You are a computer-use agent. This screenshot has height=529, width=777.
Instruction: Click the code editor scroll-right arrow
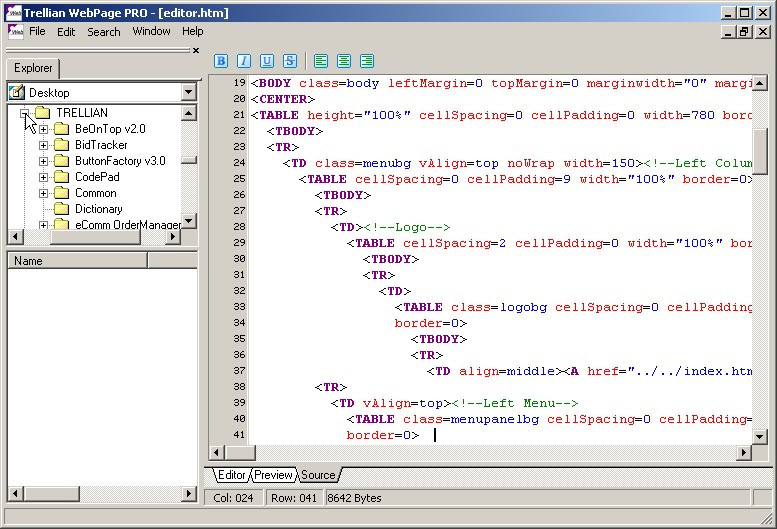point(743,452)
